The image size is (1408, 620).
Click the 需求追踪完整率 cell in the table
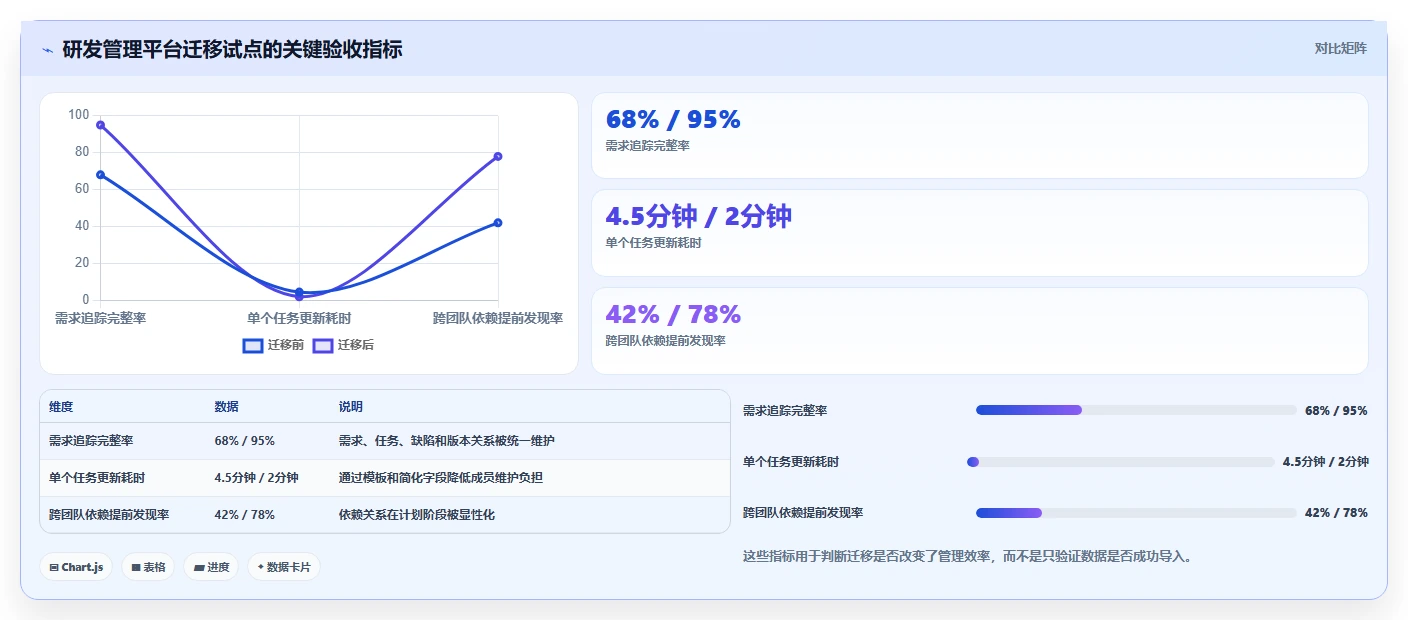click(91, 441)
